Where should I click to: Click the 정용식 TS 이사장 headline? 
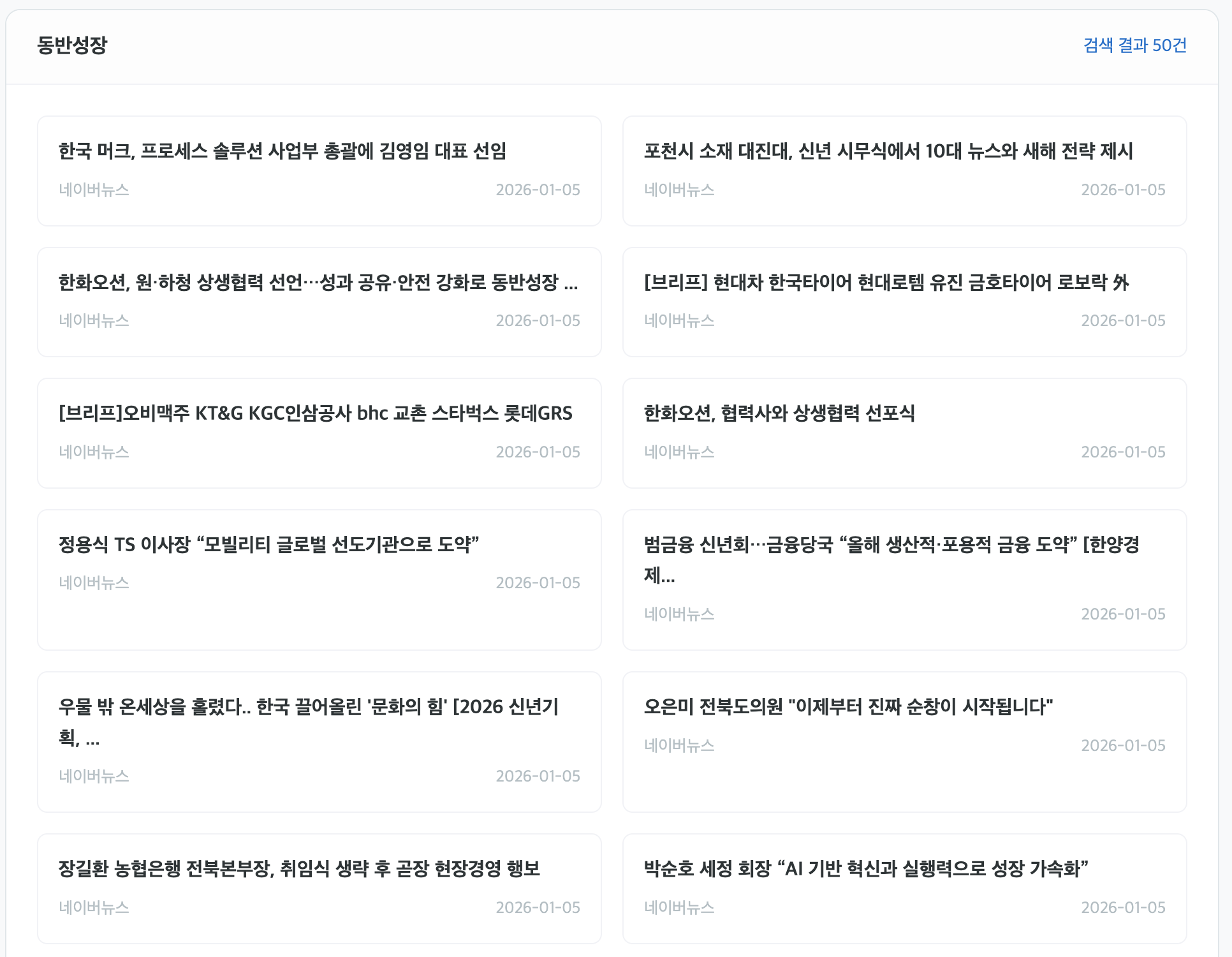coord(268,544)
